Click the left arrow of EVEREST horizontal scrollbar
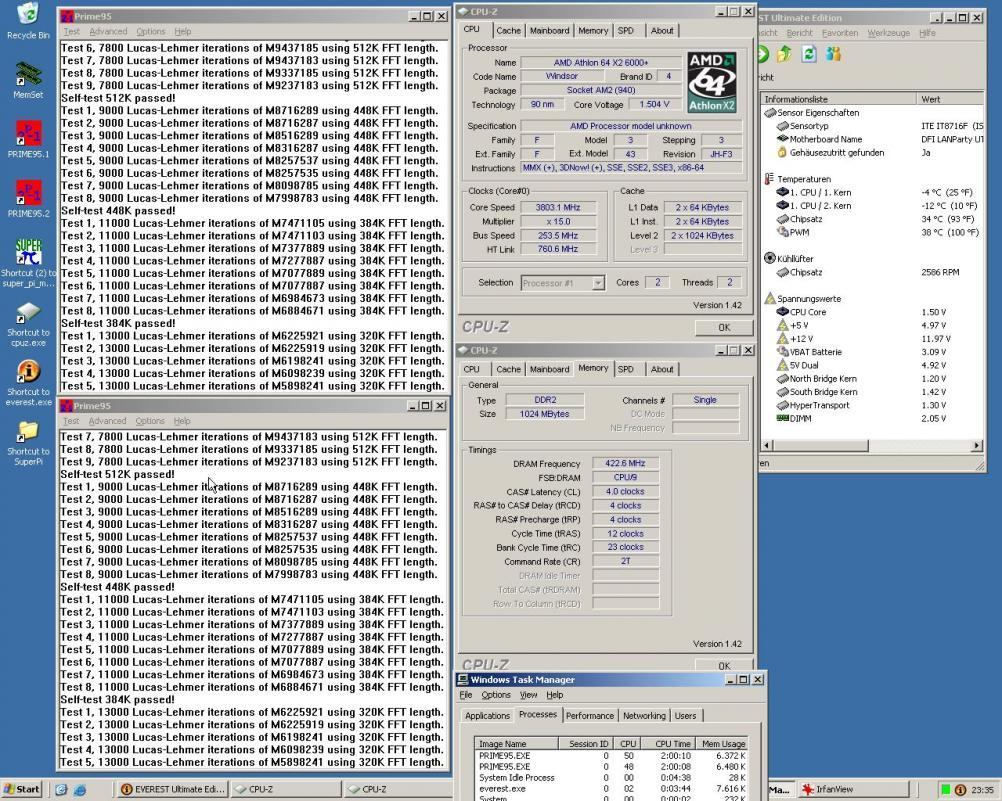1002x801 pixels. [767, 445]
